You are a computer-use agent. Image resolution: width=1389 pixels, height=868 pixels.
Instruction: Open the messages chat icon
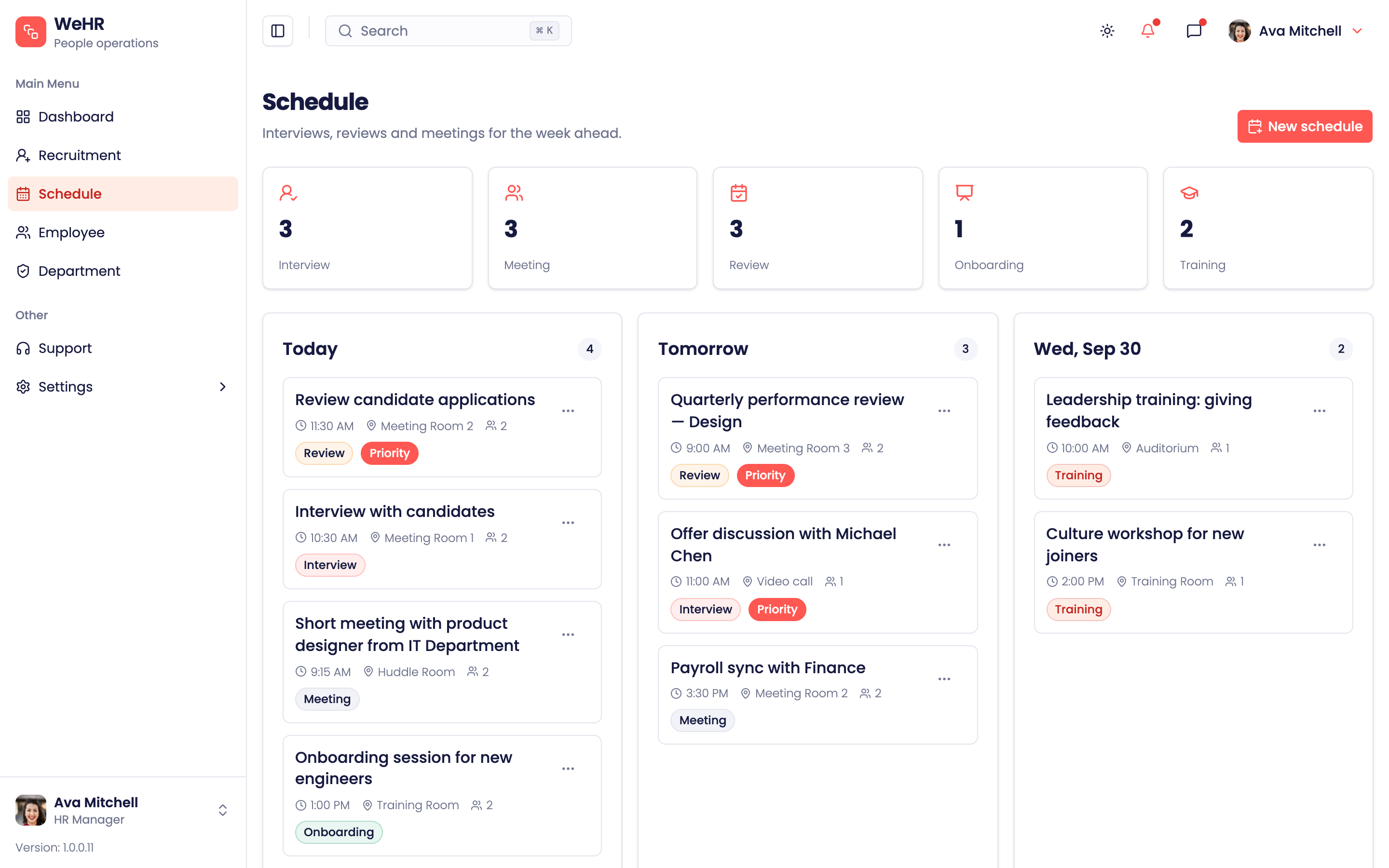coord(1194,31)
